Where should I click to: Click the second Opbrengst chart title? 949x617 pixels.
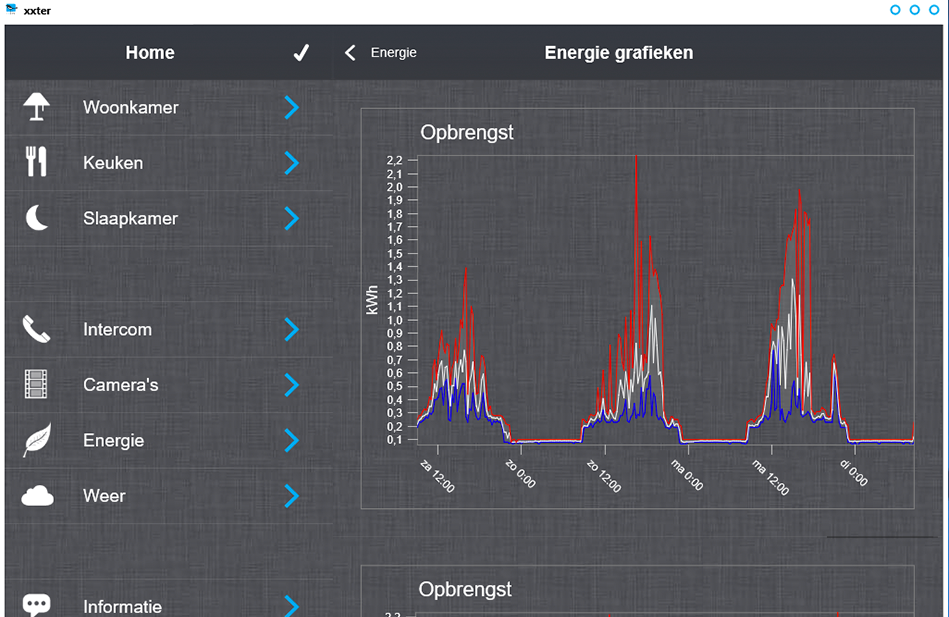pos(465,589)
